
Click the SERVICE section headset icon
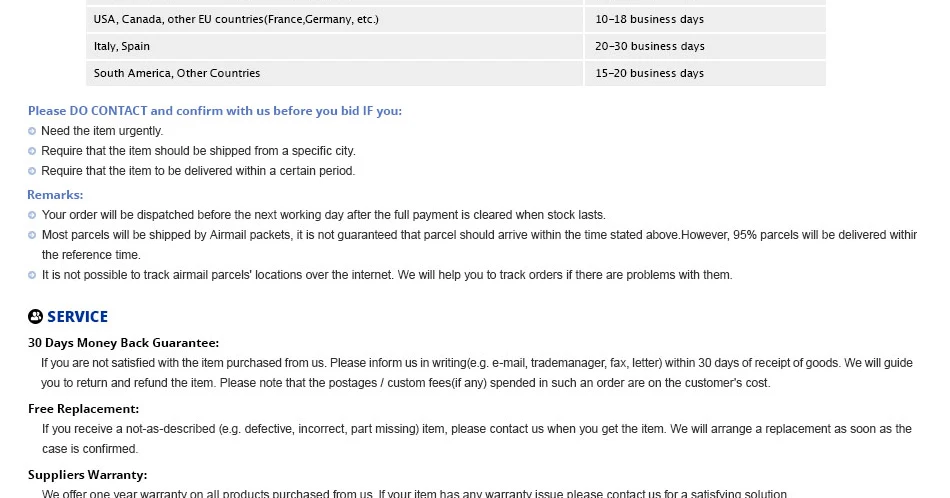(x=35, y=316)
